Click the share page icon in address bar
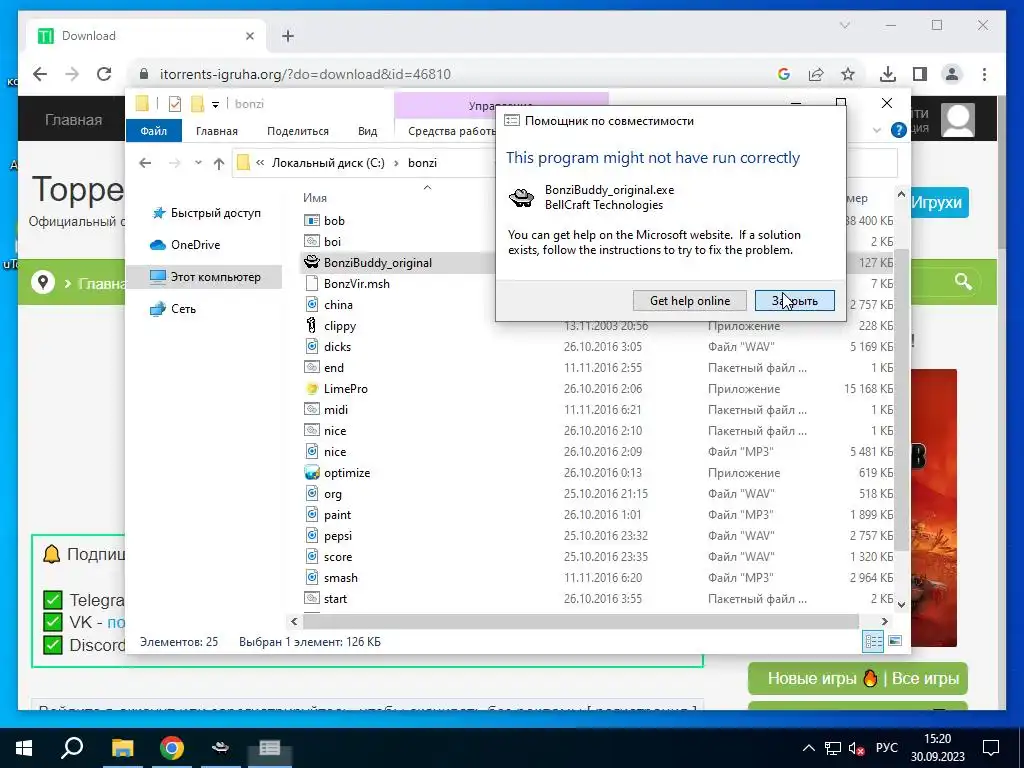The image size is (1024, 768). click(816, 74)
